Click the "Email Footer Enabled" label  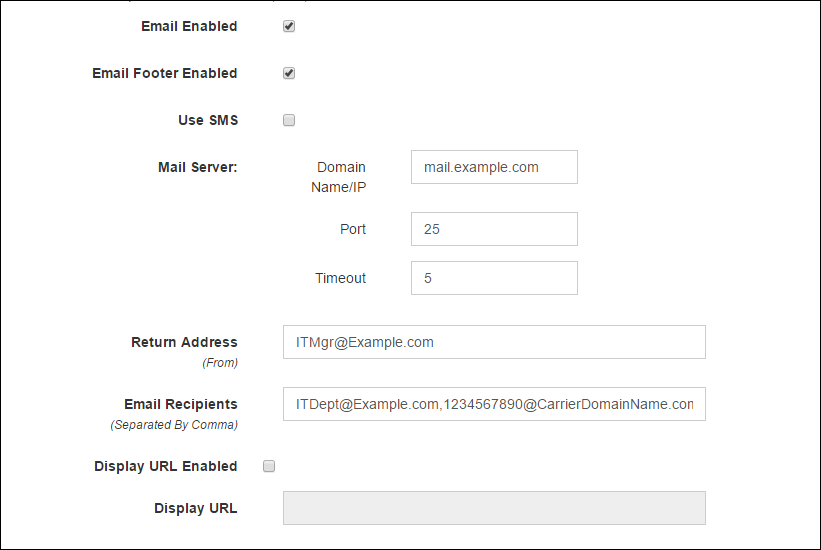point(165,73)
